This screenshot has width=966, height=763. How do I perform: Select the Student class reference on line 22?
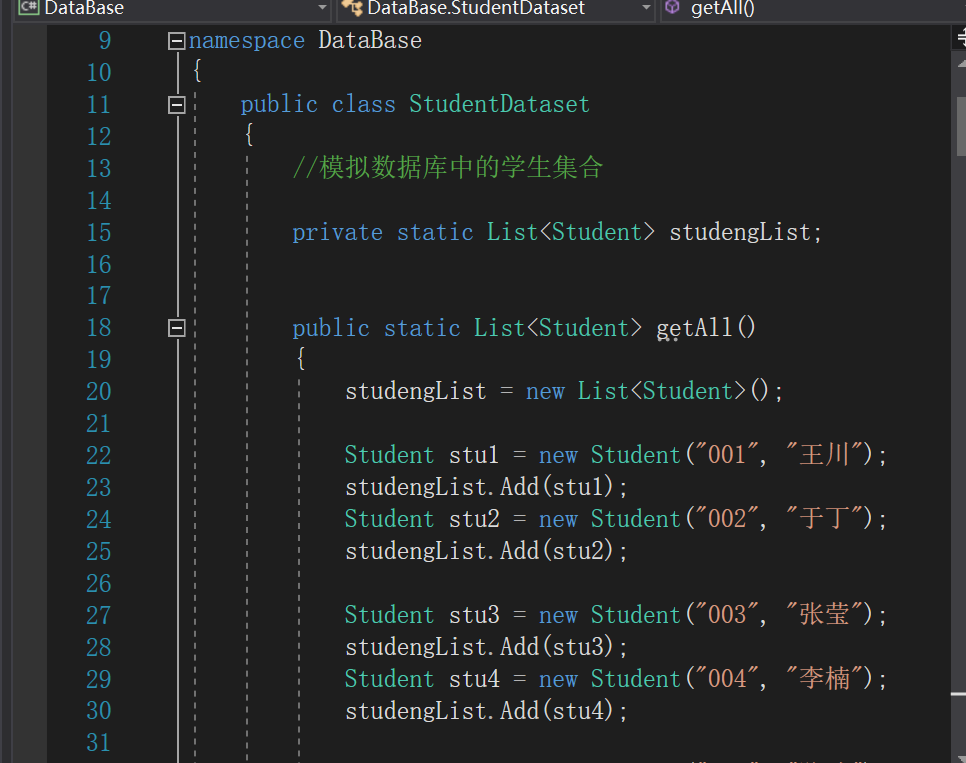pos(388,455)
